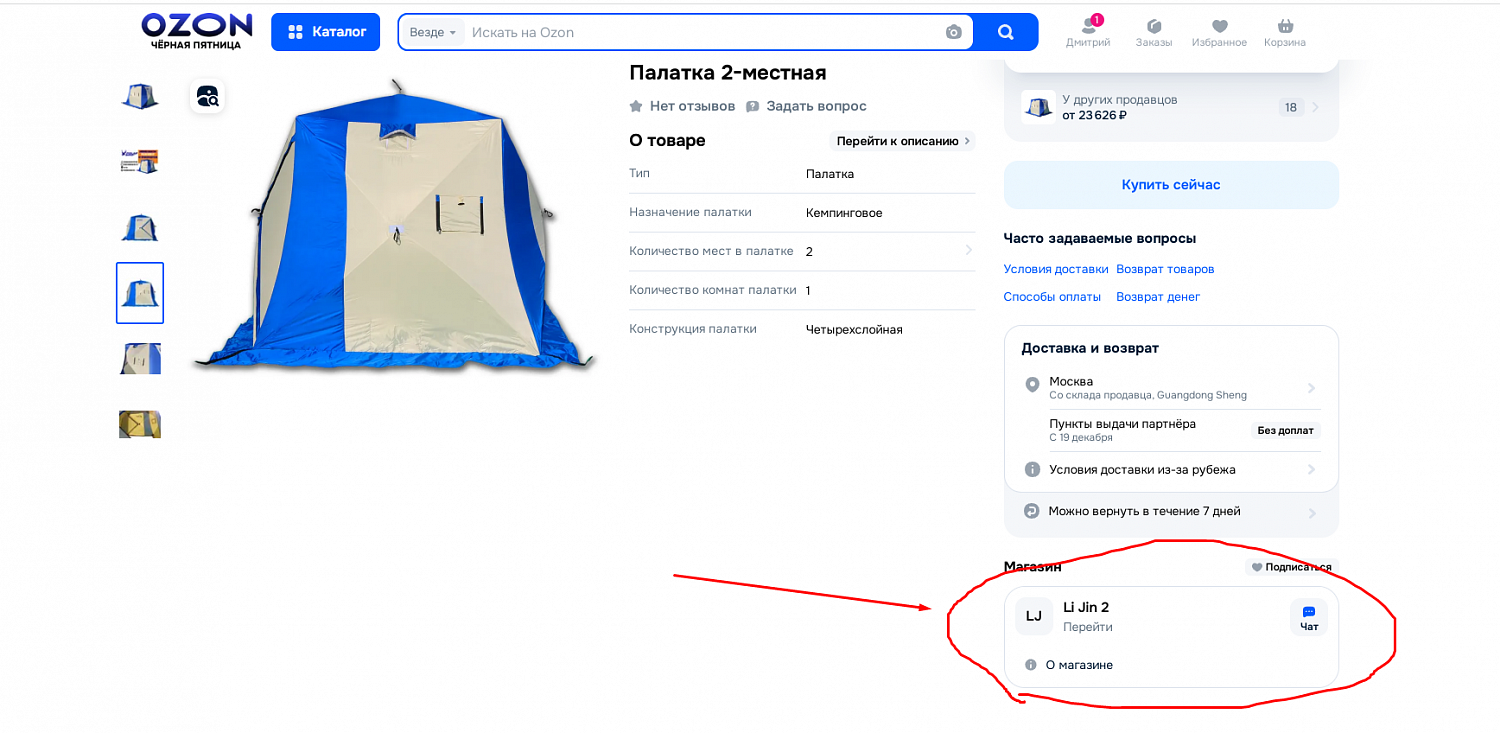
Task: Click the return arrow icon for 7-day return
Action: pos(1032,511)
